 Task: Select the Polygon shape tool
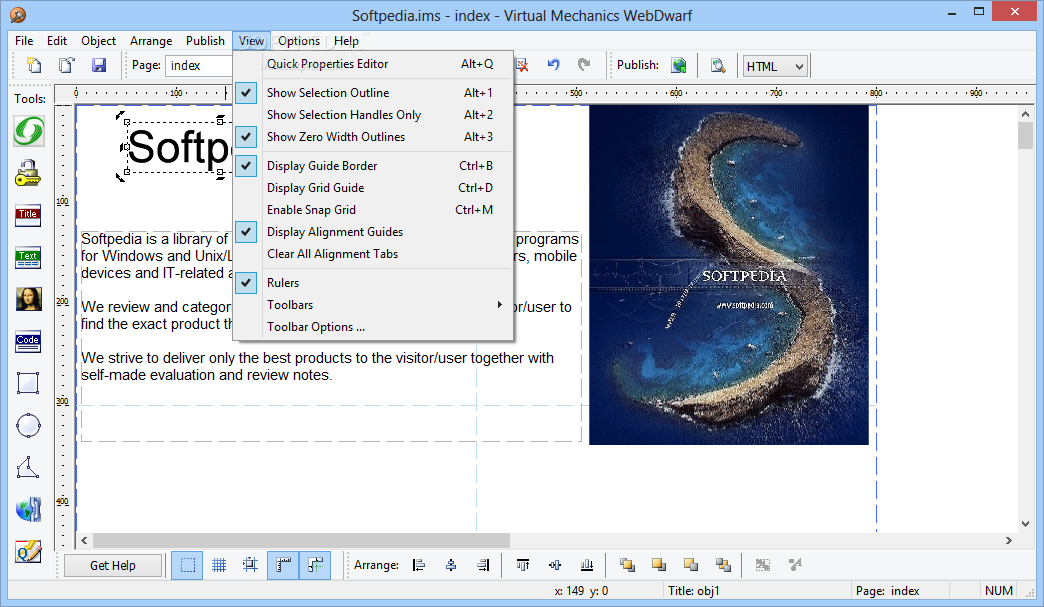point(28,467)
